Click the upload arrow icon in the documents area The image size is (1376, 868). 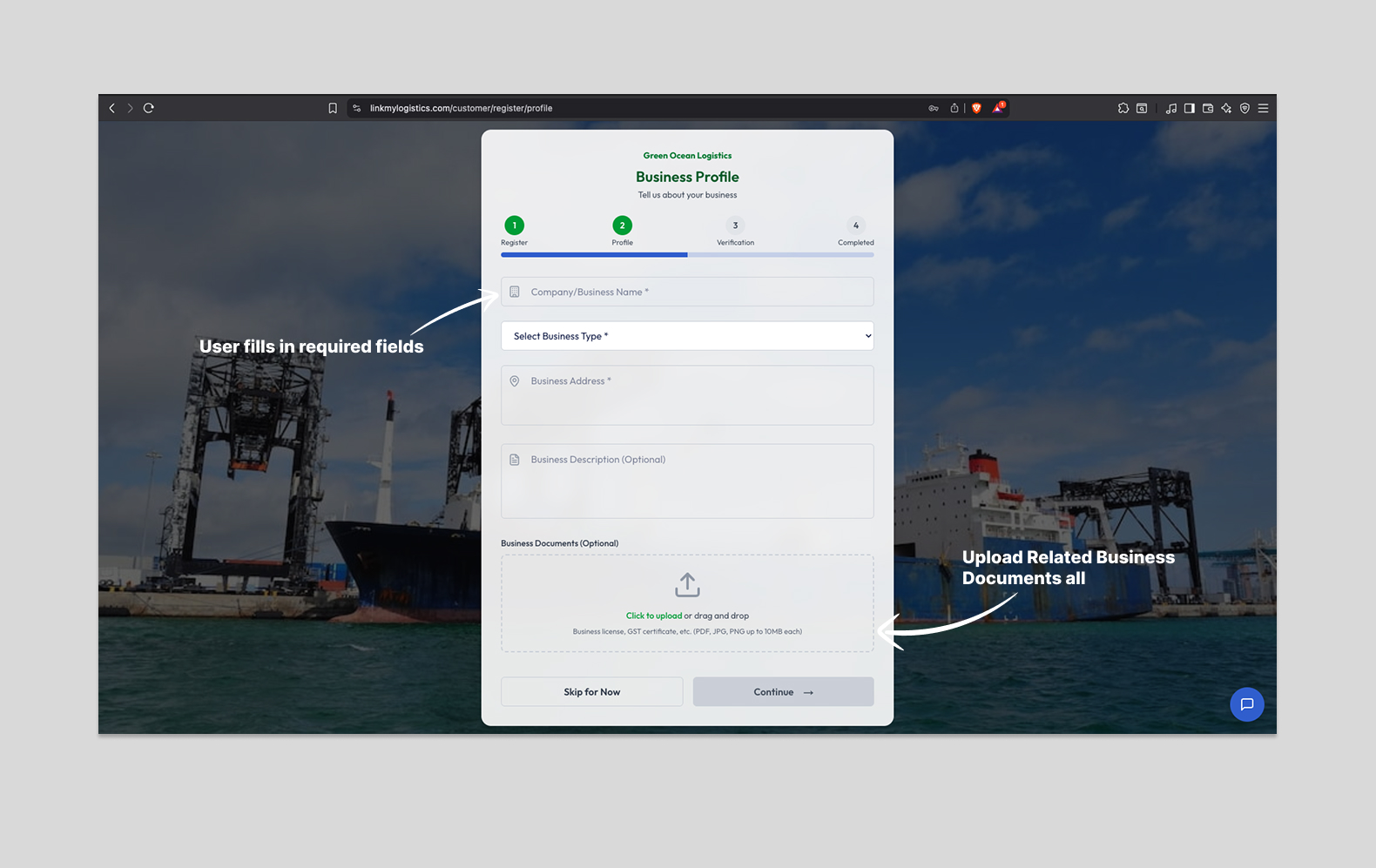(687, 584)
